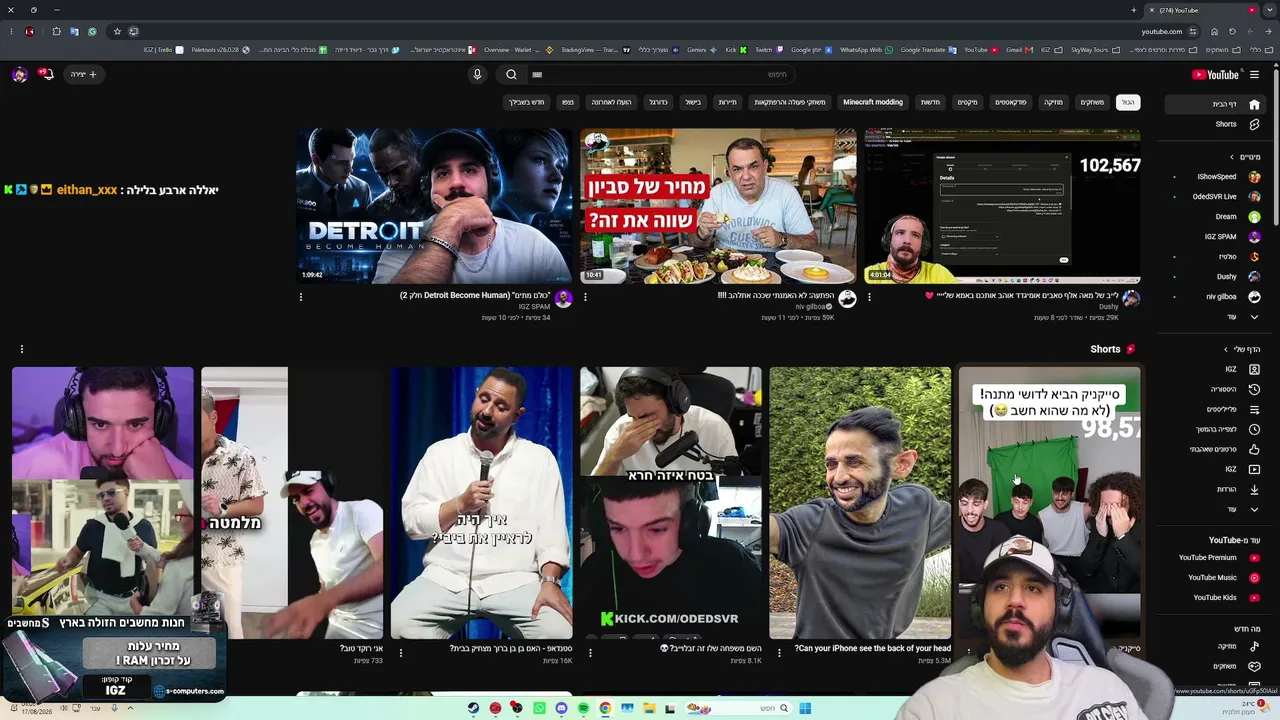Screen dimensions: 1280x720
Task: Open IGZ SPAM channel avatar under Detroit video
Action: pos(563,299)
